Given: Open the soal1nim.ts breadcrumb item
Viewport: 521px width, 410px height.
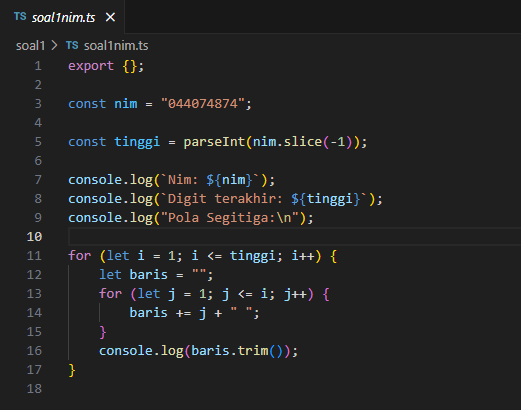Looking at the screenshot, I should [x=116, y=46].
